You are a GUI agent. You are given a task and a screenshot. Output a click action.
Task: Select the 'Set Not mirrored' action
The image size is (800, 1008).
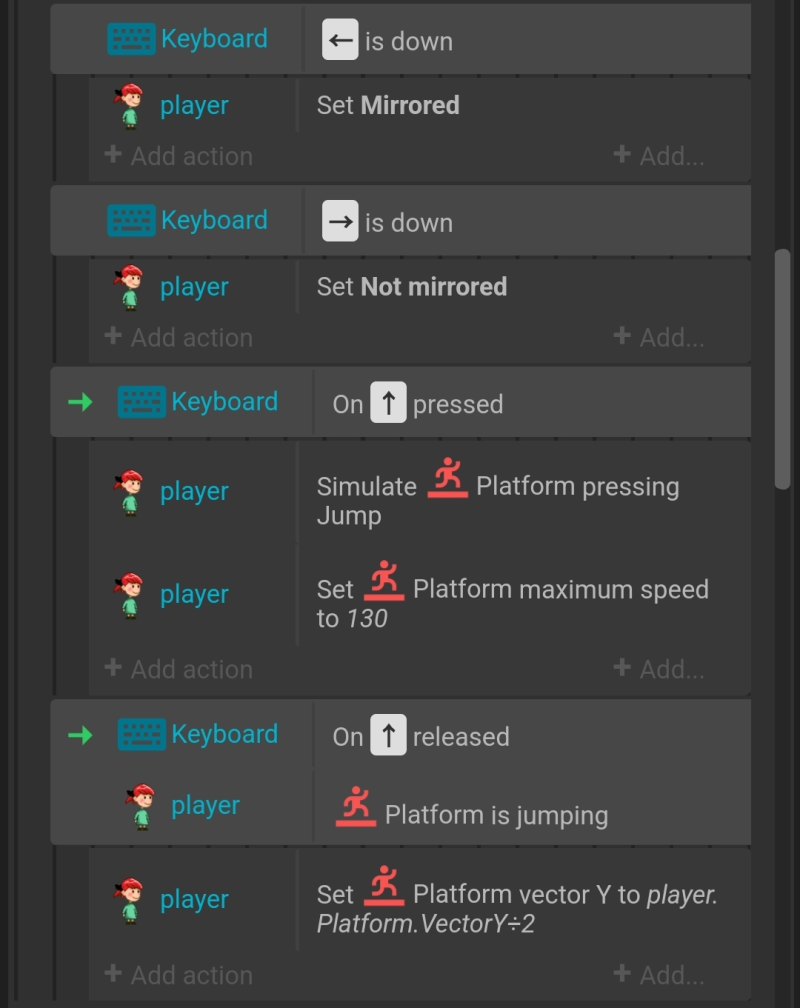click(412, 287)
